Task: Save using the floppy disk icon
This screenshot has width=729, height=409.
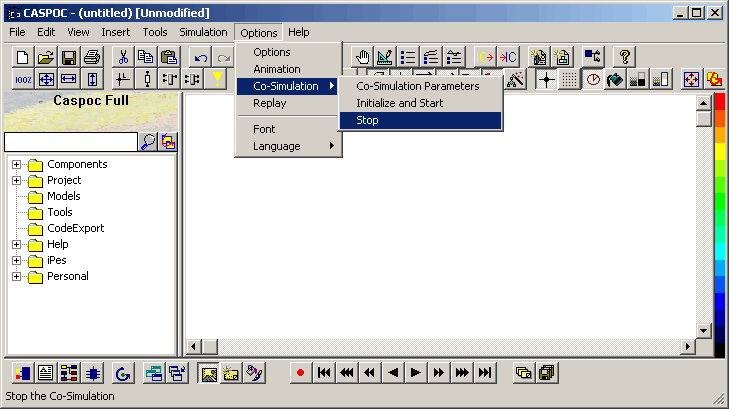Action: (69, 57)
